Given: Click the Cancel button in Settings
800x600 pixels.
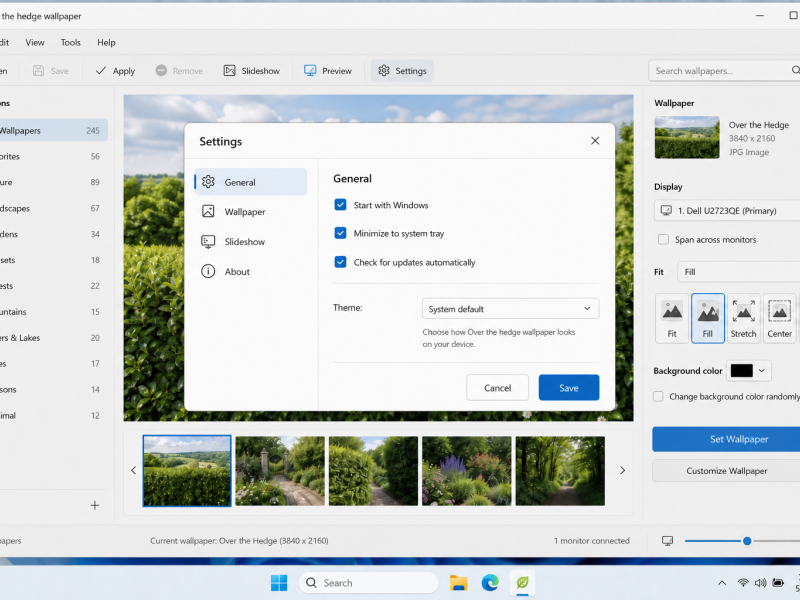Looking at the screenshot, I should click(497, 388).
